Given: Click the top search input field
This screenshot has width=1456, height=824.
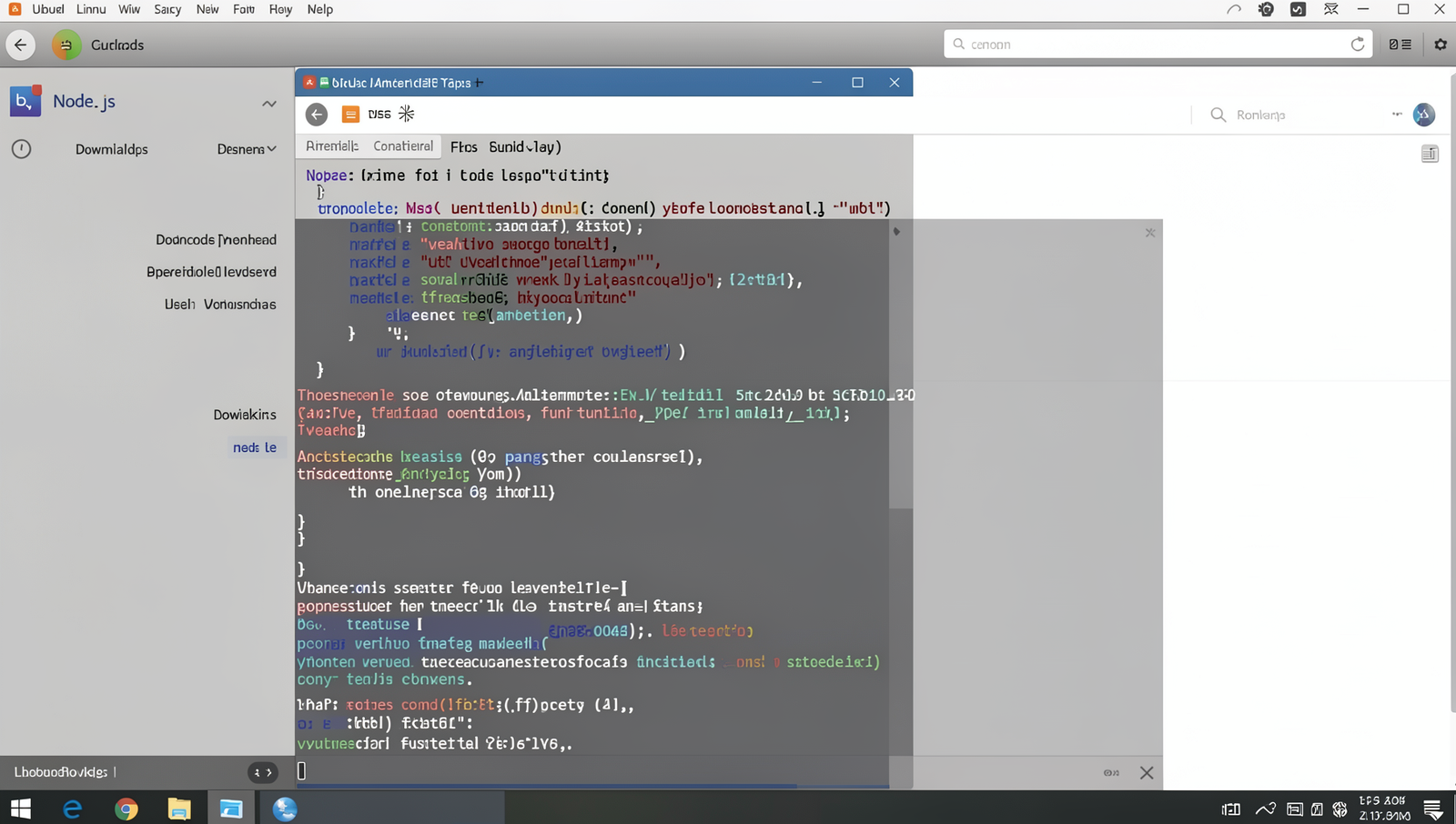Looking at the screenshot, I should point(1158,44).
